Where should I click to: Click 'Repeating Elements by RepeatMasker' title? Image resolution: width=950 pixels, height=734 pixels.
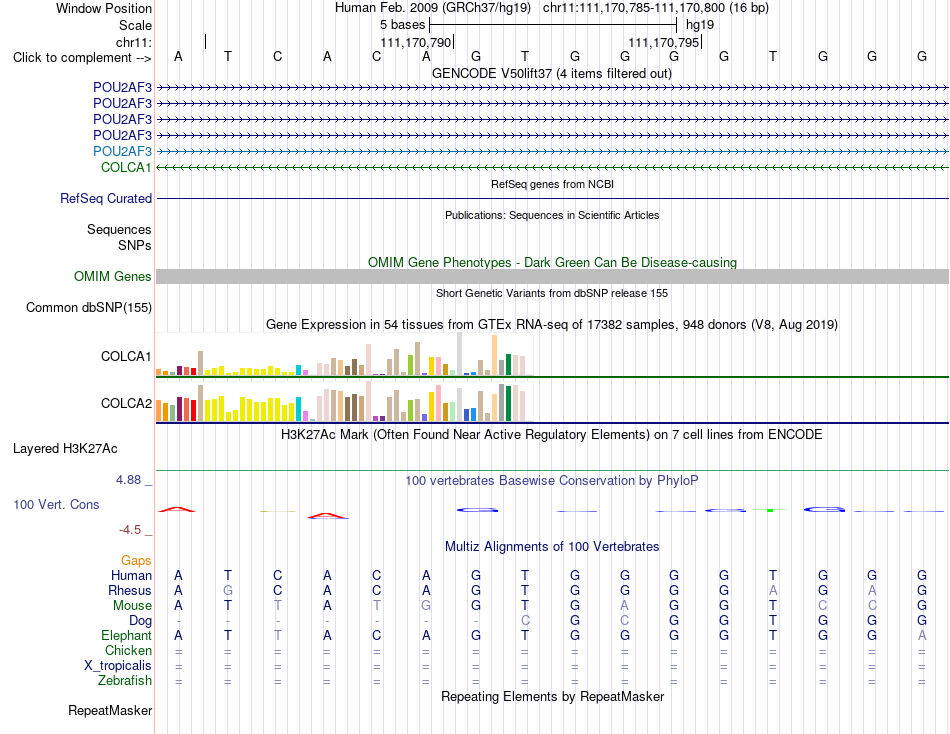(552, 696)
